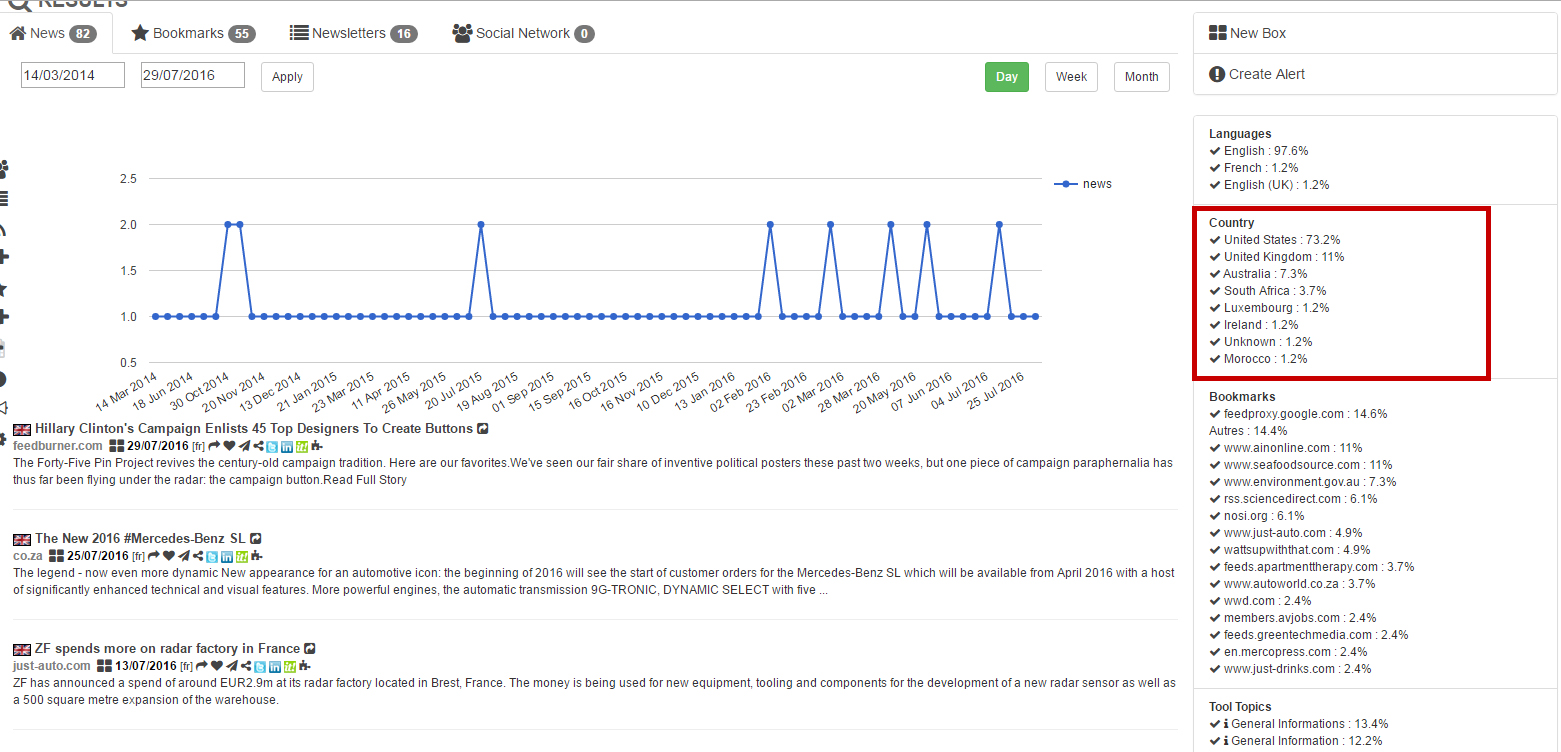The height and width of the screenshot is (752, 1561).
Task: Apply the selected date range
Action: (x=287, y=77)
